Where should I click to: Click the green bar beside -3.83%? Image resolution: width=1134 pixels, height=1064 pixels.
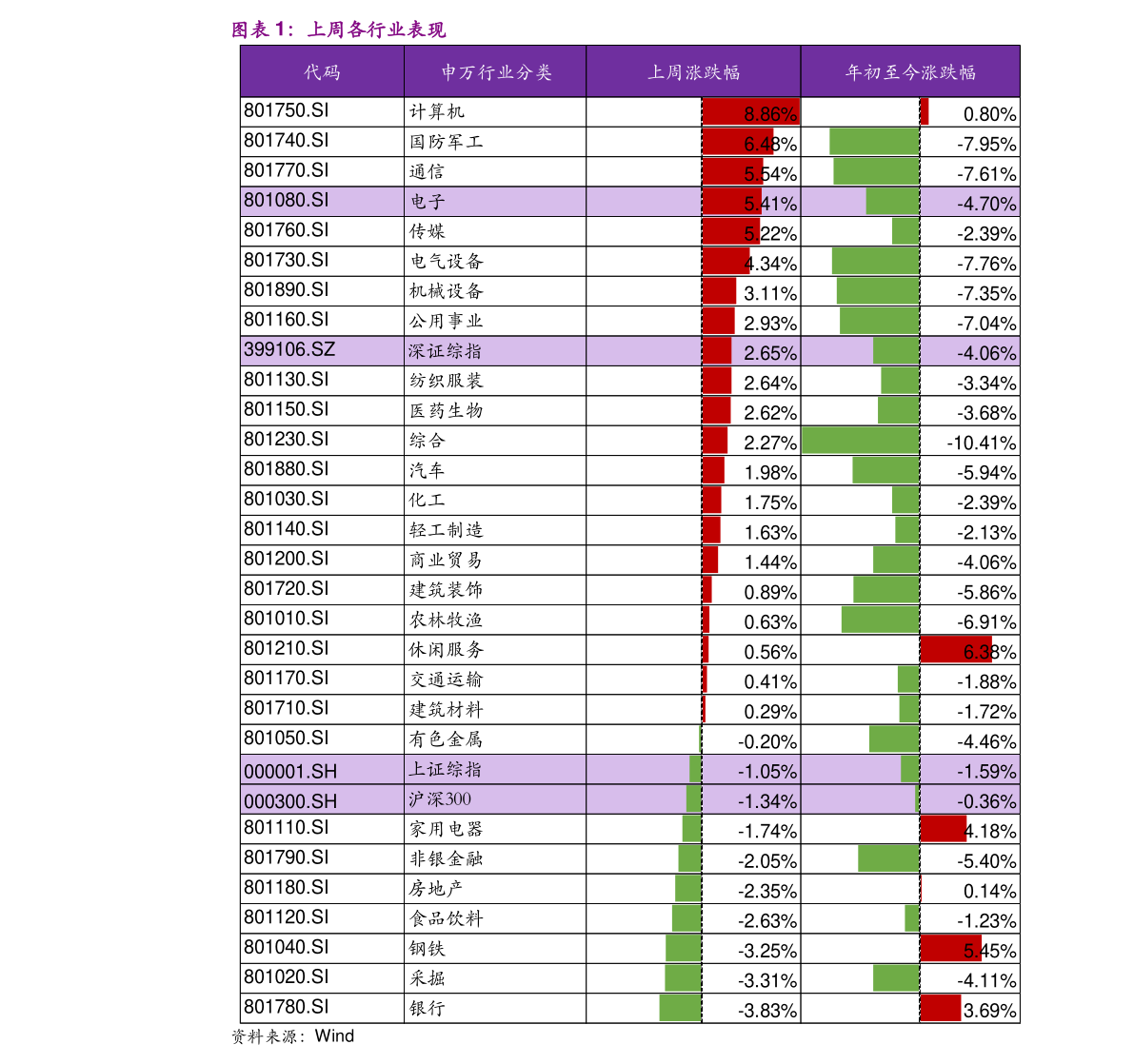pos(680,1009)
